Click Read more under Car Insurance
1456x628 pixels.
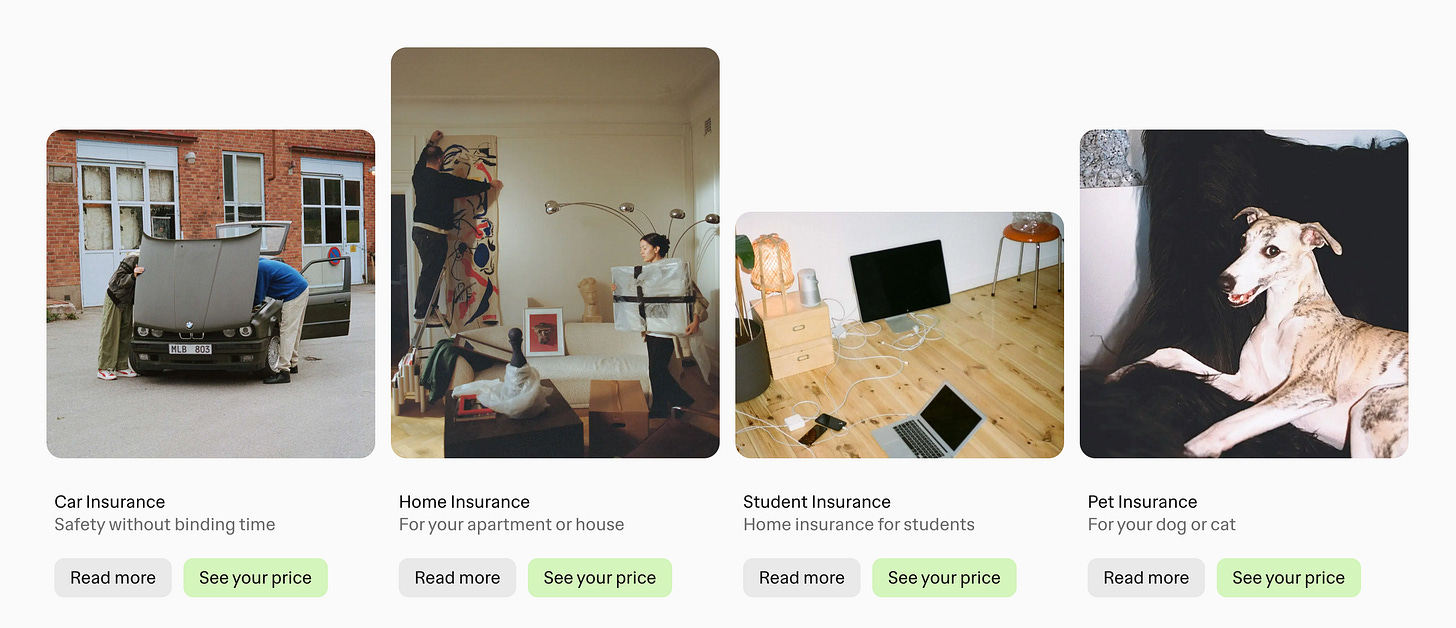(113, 578)
